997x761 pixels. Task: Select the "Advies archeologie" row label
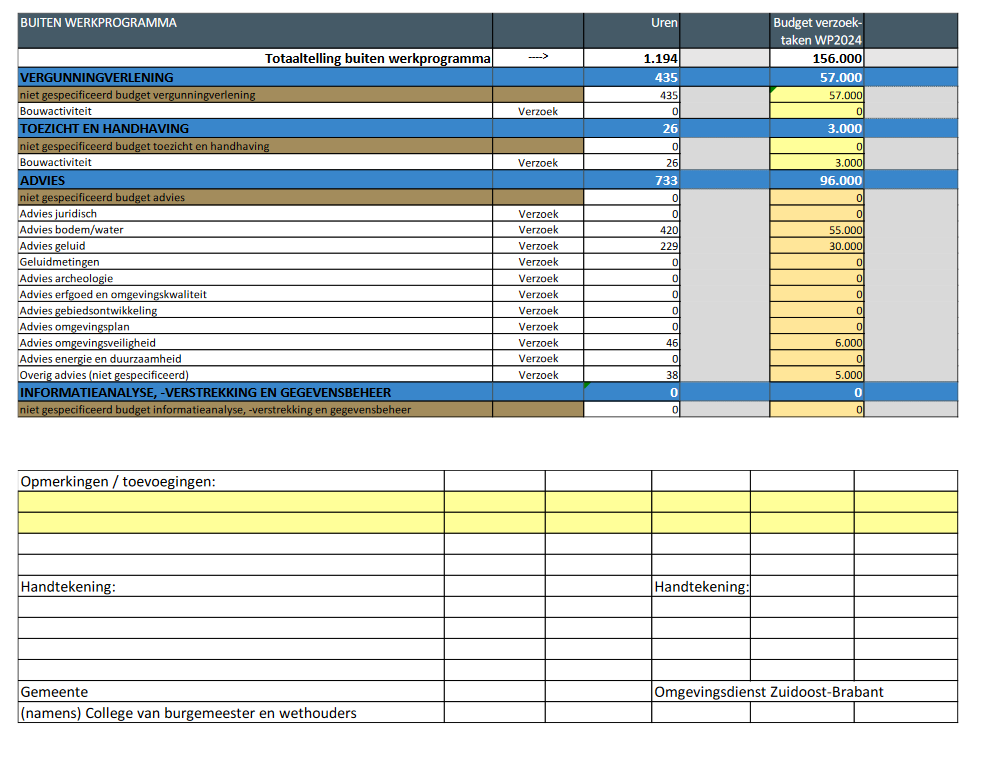(67, 278)
